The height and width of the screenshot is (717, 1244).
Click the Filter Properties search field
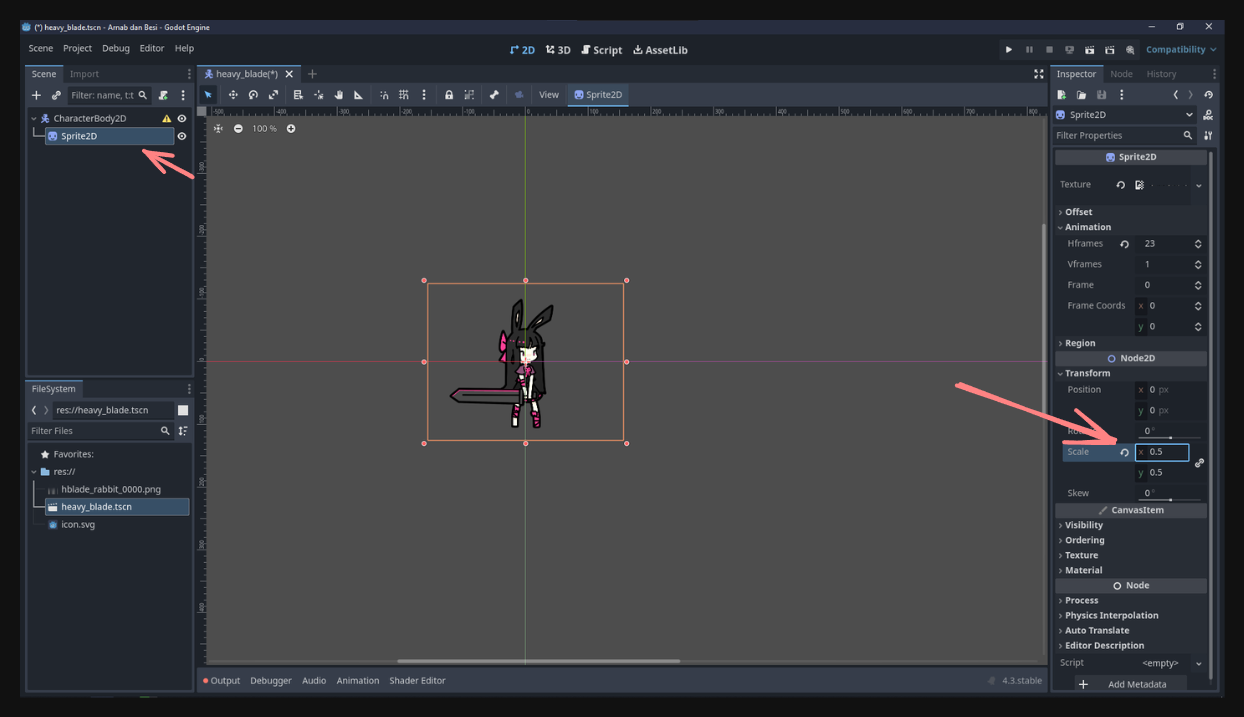coord(1125,135)
